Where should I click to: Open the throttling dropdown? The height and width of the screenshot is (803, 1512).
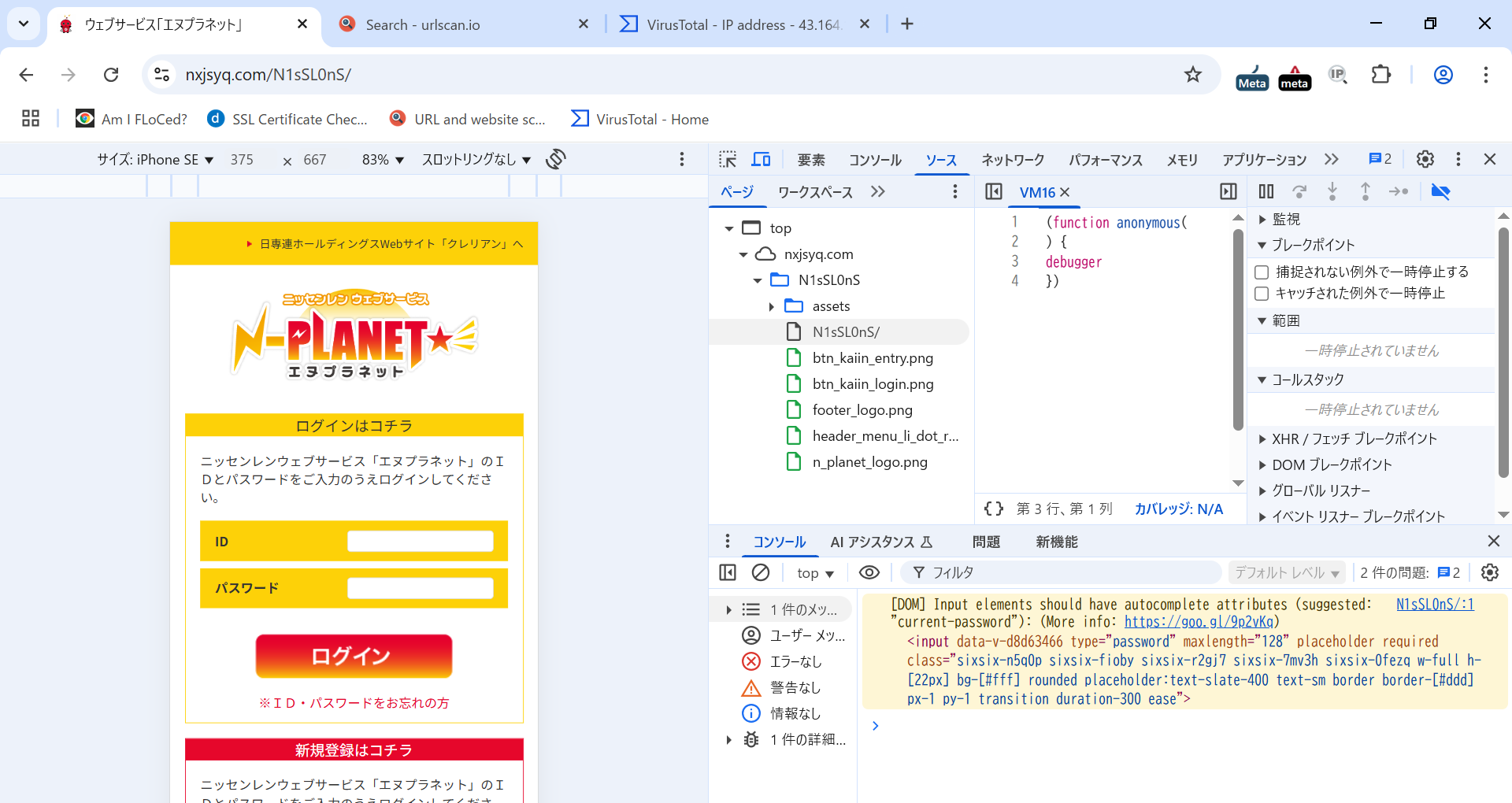coord(476,160)
